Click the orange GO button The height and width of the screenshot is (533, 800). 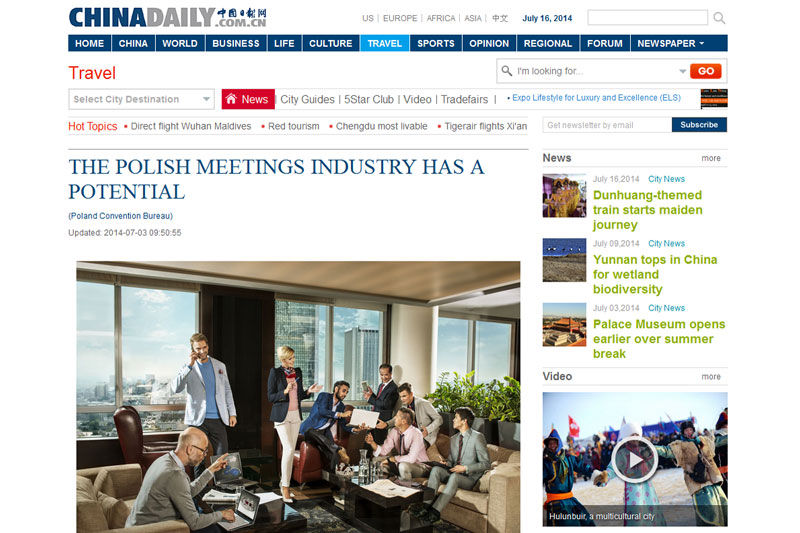706,71
